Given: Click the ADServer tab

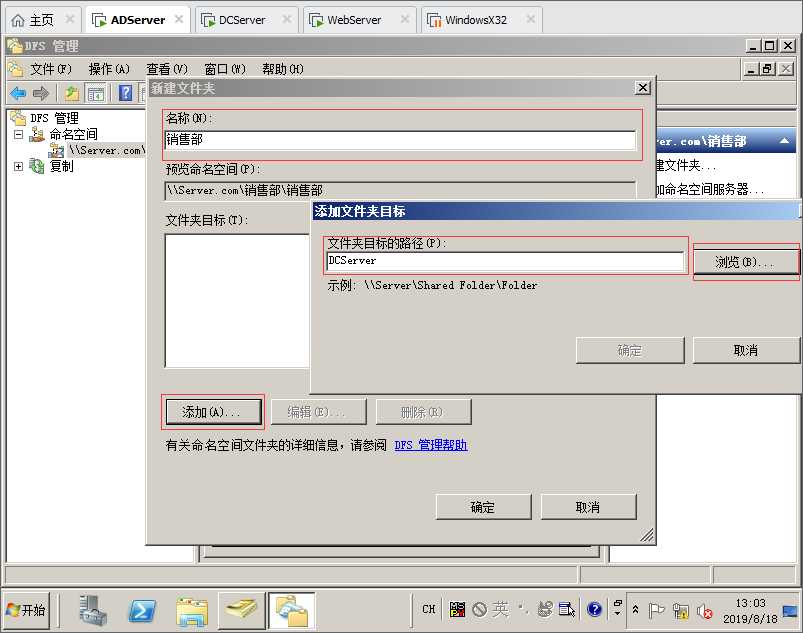Looking at the screenshot, I should tap(137, 20).
